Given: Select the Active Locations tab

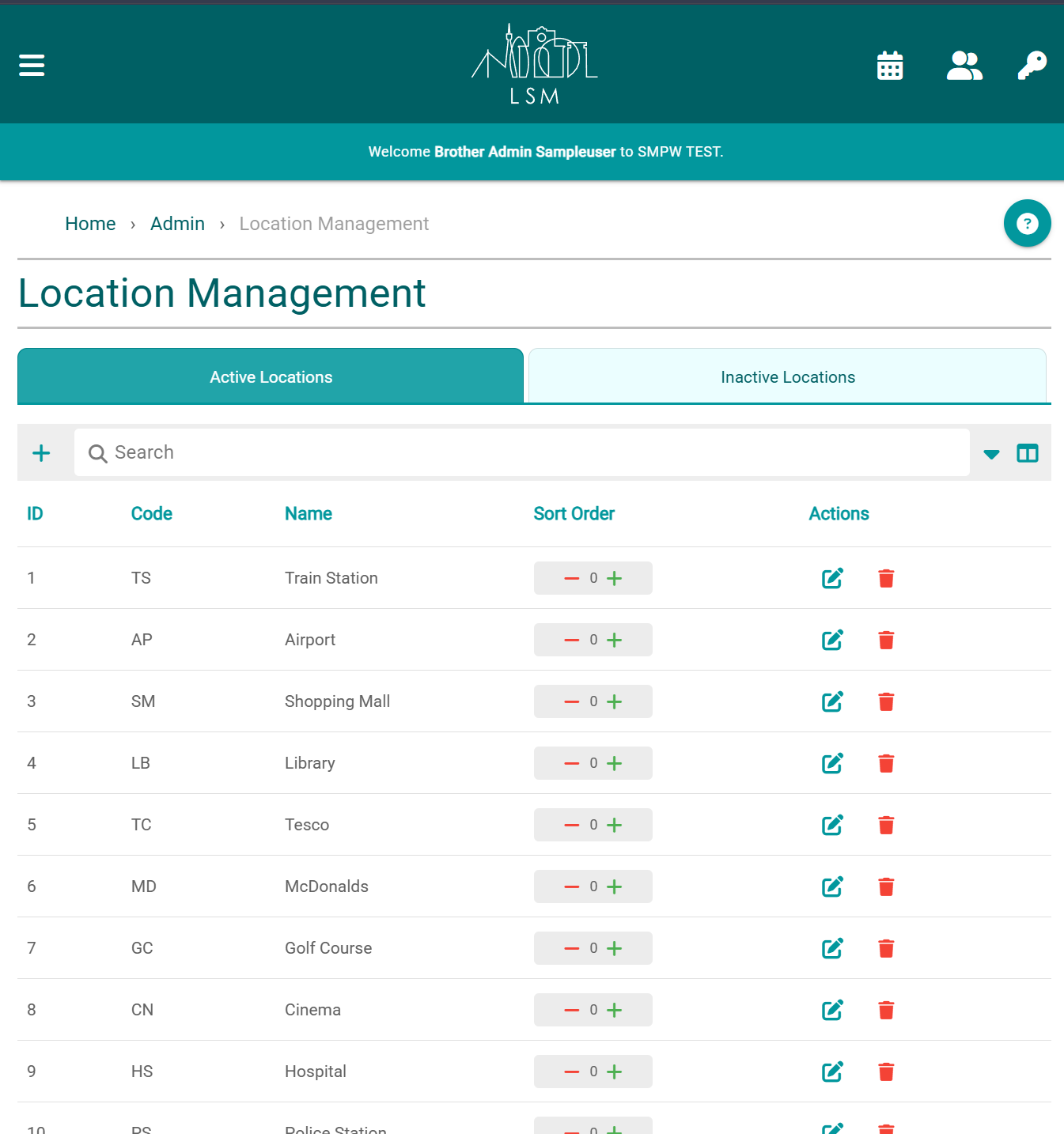Looking at the screenshot, I should tap(271, 376).
